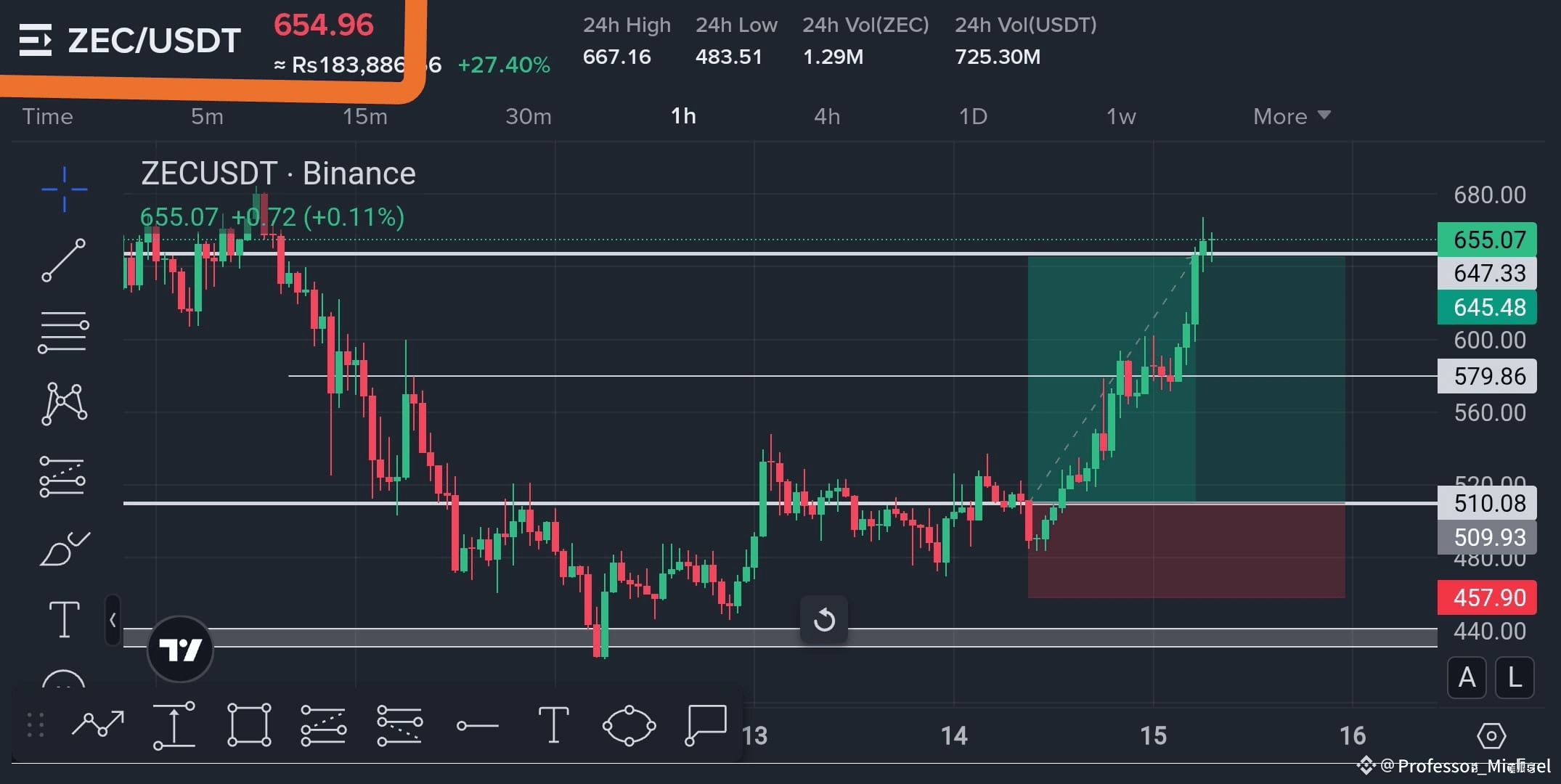The image size is (1561, 784).
Task: Click the red 457.90 stop price label
Action: (1487, 597)
